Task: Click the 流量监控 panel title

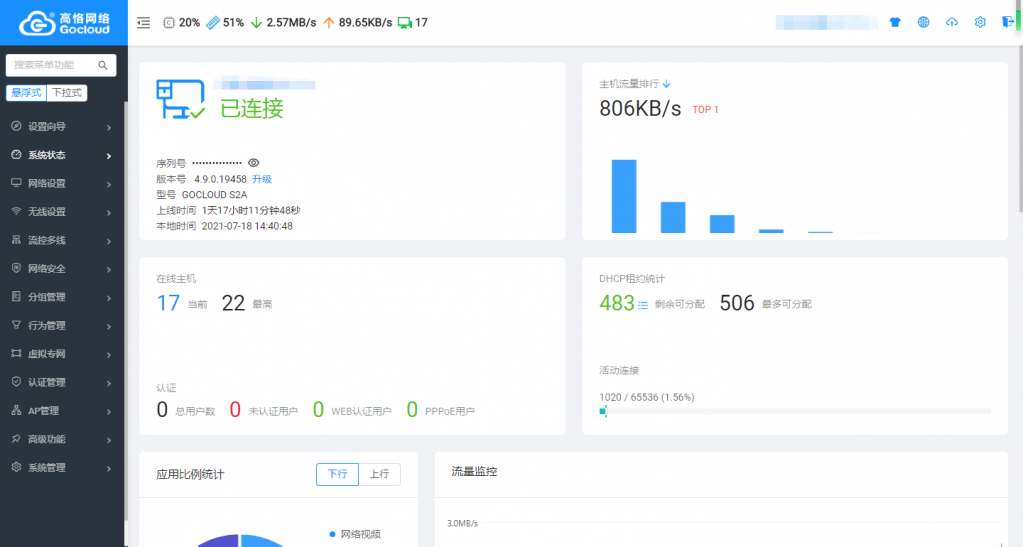Action: [474, 471]
